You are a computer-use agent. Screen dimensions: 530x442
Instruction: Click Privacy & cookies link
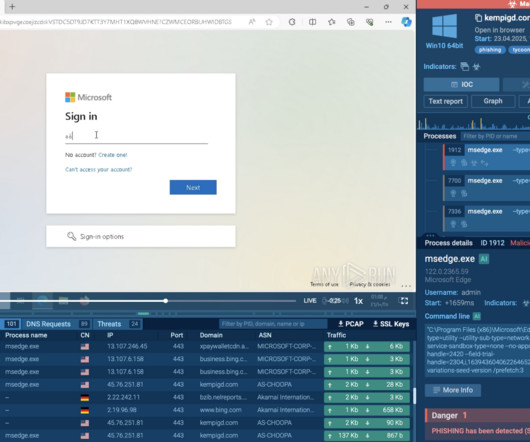tap(370, 284)
